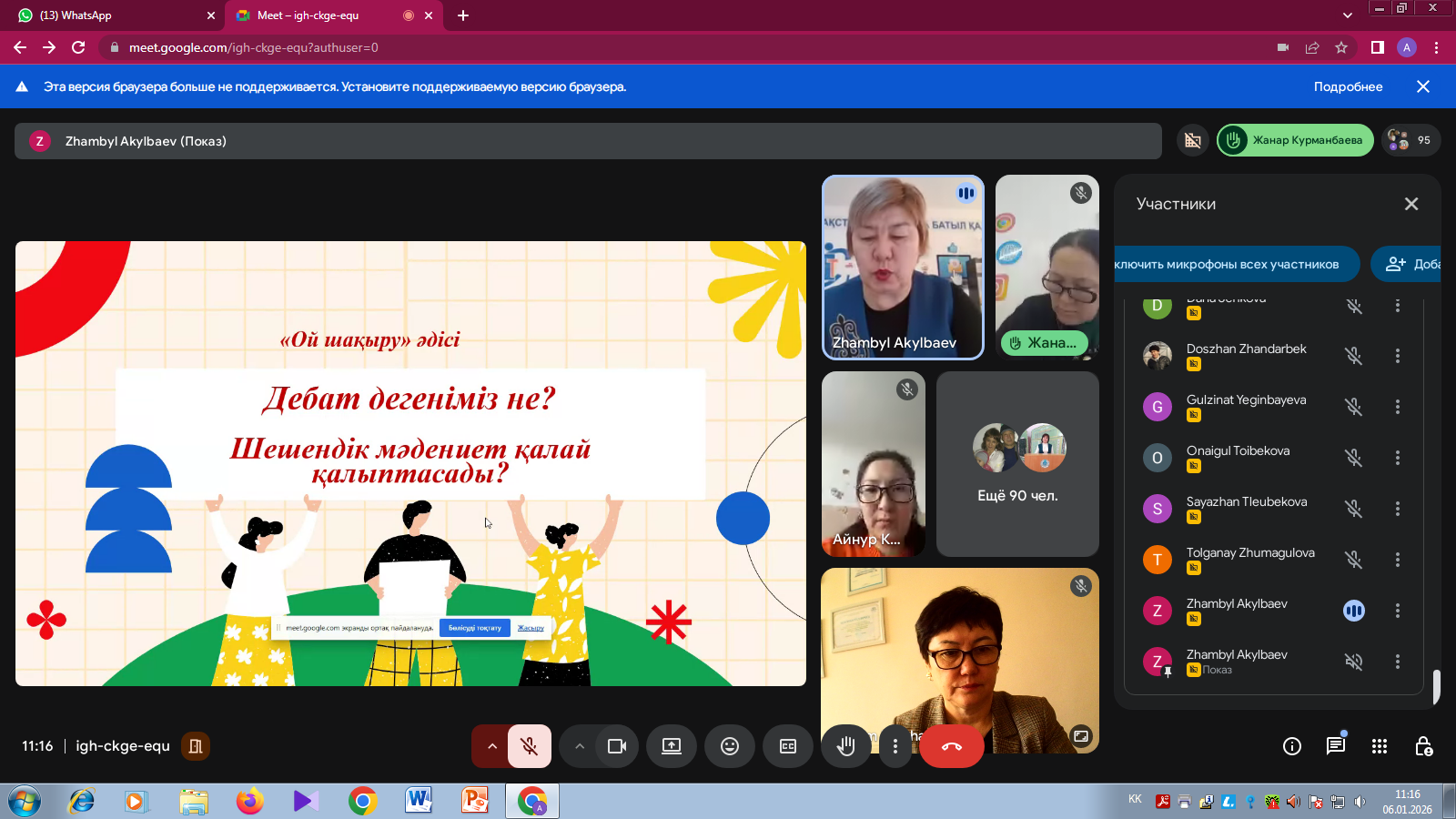Click the Подробнее link in browser warning
This screenshot has width=1456, height=819.
coord(1348,86)
